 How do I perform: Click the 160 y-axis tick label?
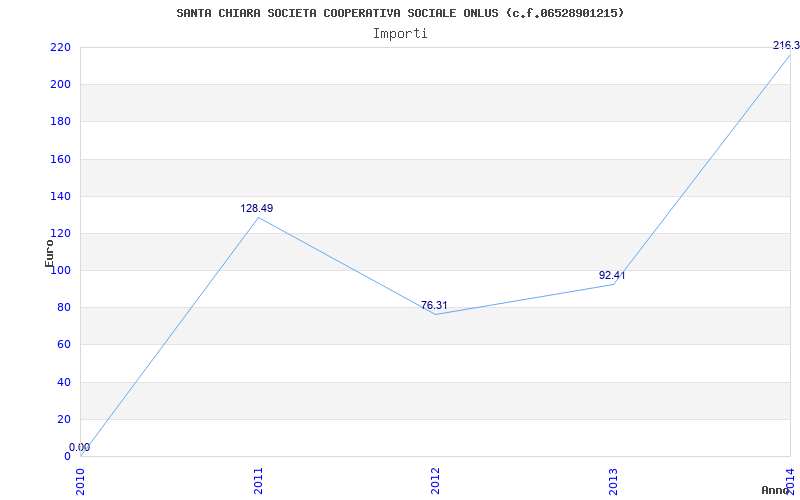click(60, 159)
